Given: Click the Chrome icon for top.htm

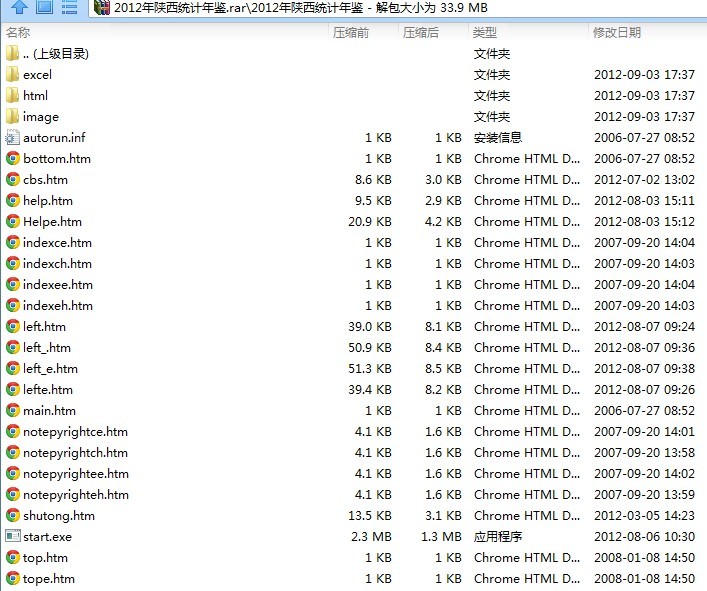Looking at the screenshot, I should tap(13, 557).
